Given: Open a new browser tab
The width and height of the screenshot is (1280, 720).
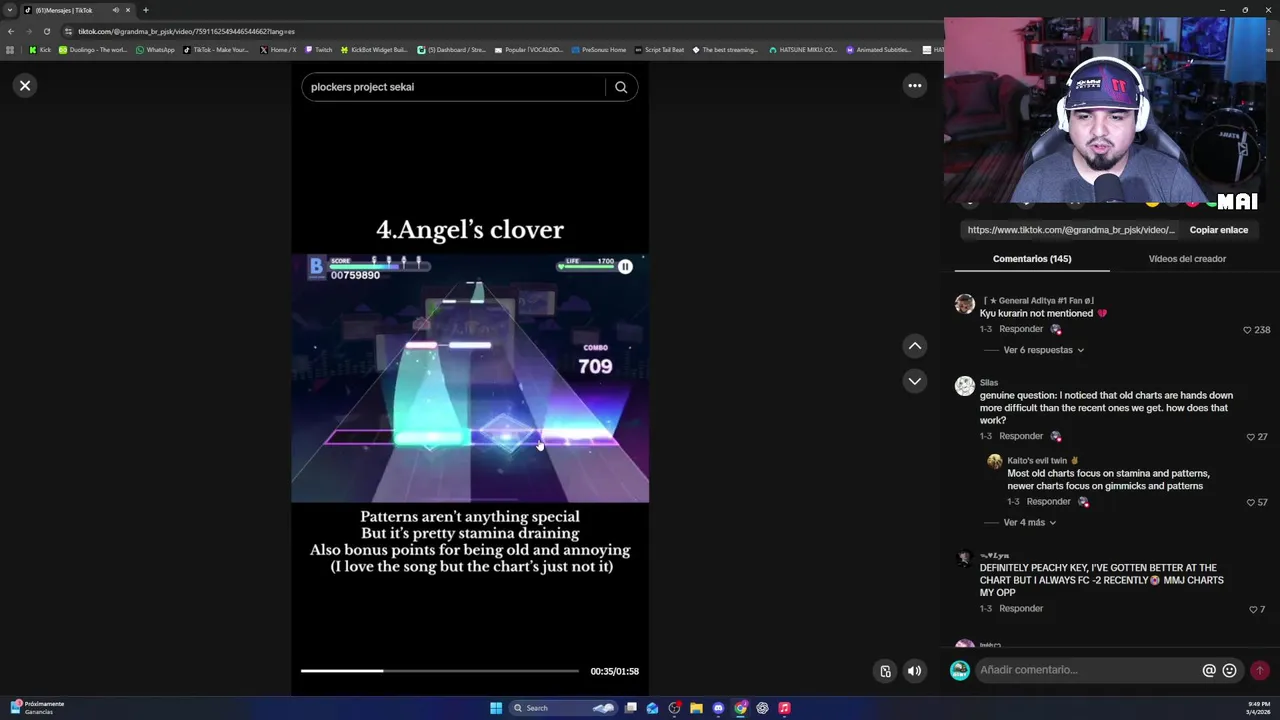Looking at the screenshot, I should coord(145,10).
